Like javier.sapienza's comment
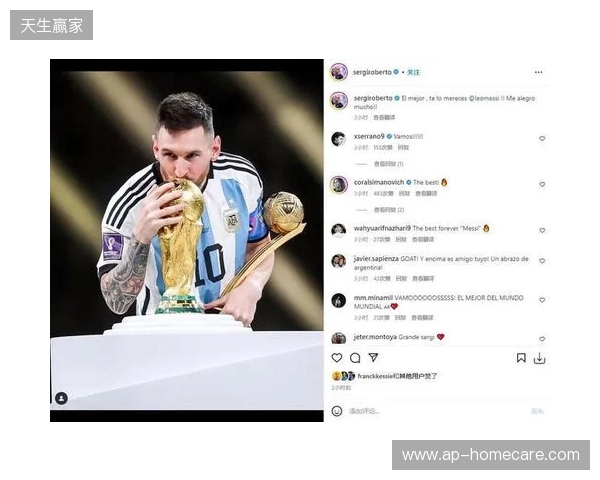The width and height of the screenshot is (600, 480). point(542,261)
